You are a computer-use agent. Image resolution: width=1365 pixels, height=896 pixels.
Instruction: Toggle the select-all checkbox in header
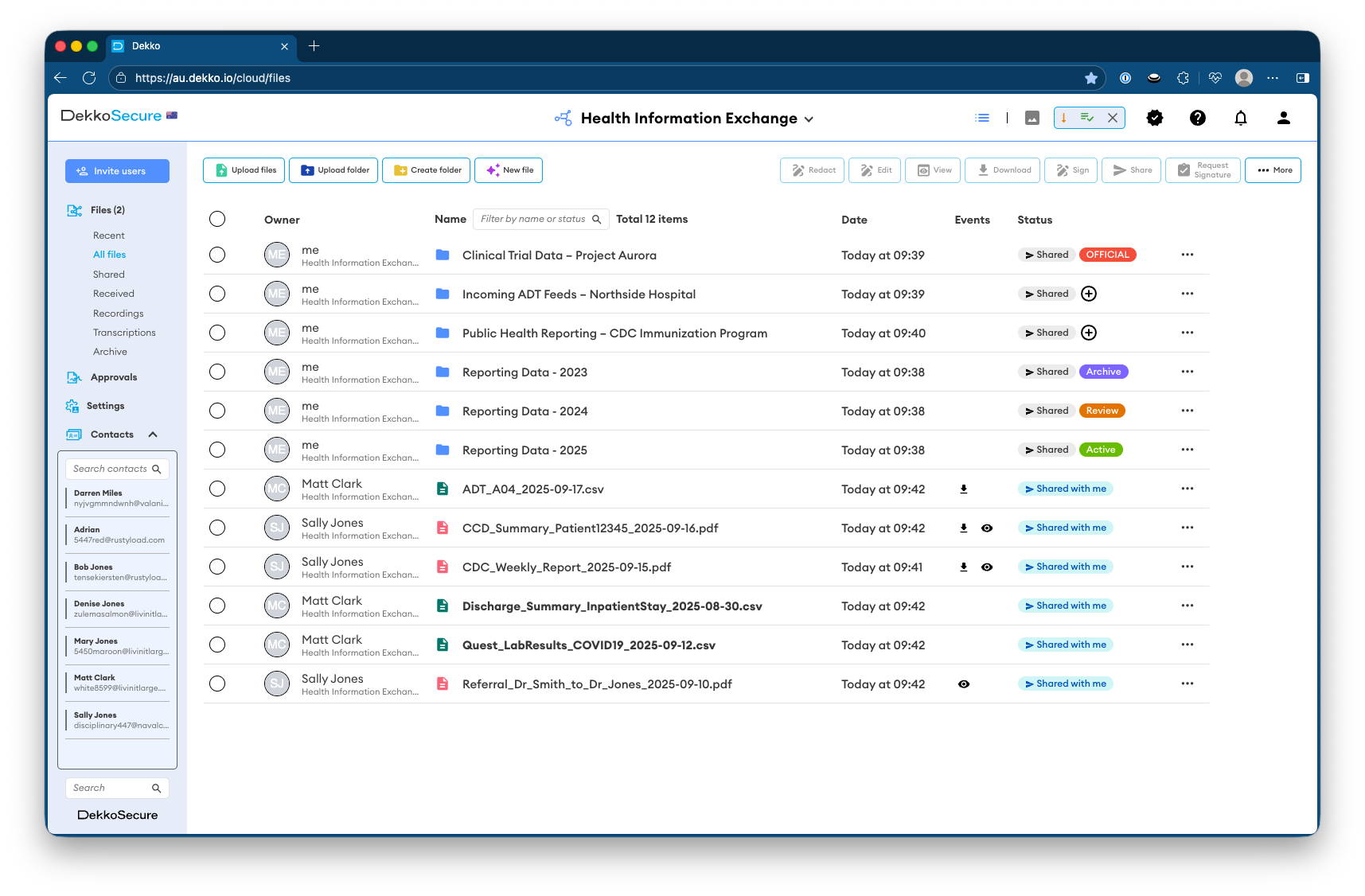[217, 219]
